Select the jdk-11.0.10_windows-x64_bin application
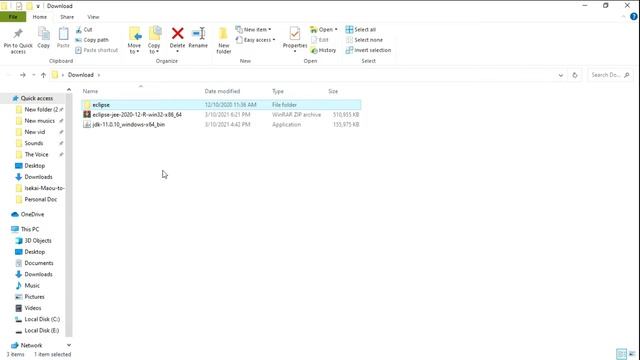640x360 pixels. pyautogui.click(x=221, y=124)
